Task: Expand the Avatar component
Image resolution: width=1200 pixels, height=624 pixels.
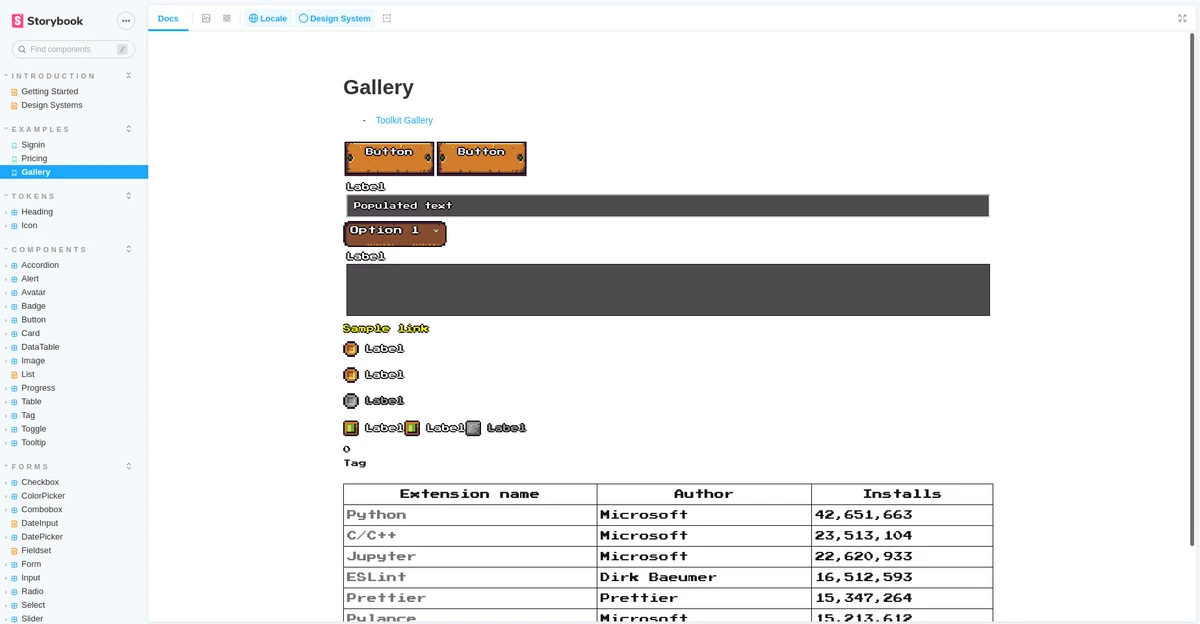Action: point(33,292)
